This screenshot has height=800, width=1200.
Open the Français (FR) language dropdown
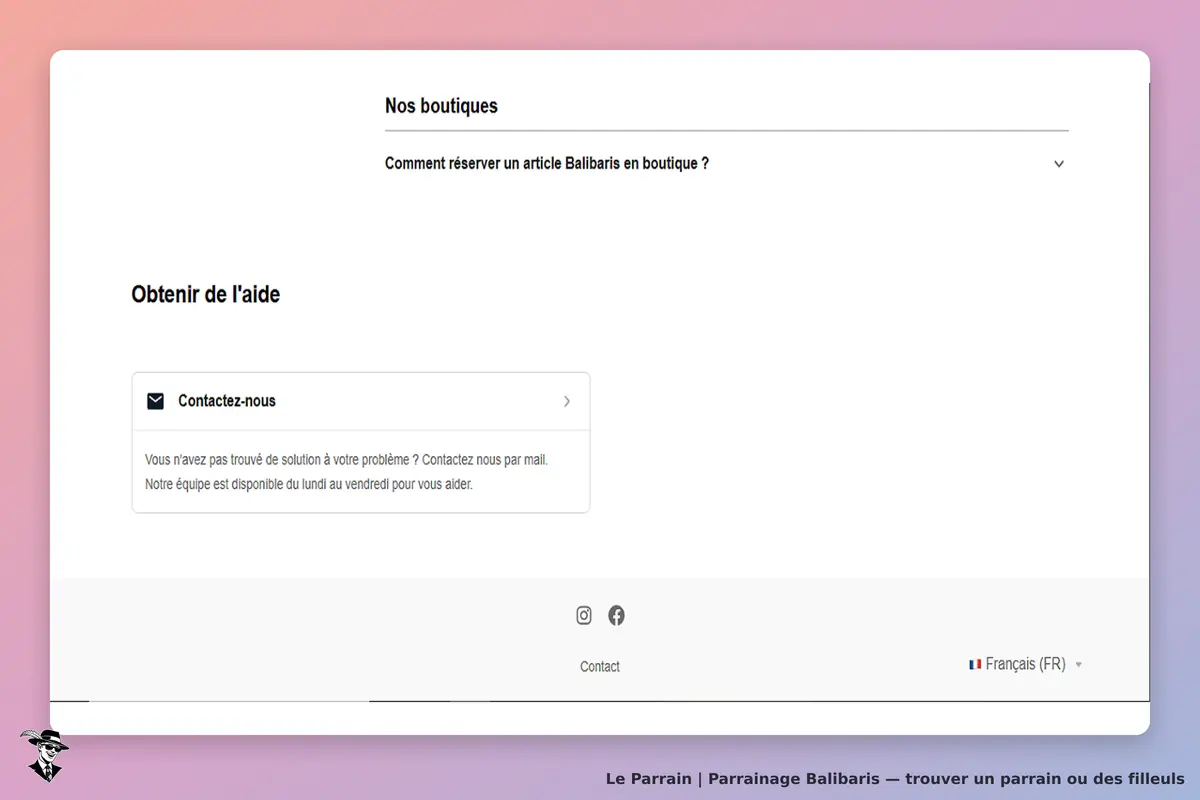click(1026, 664)
